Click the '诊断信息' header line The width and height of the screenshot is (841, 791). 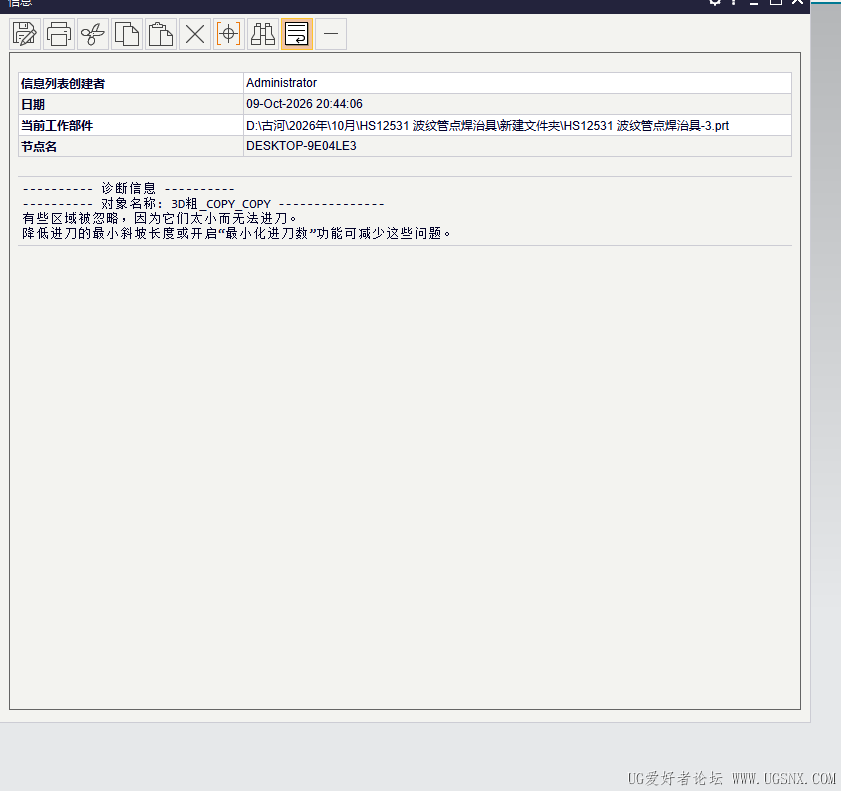(x=129, y=189)
